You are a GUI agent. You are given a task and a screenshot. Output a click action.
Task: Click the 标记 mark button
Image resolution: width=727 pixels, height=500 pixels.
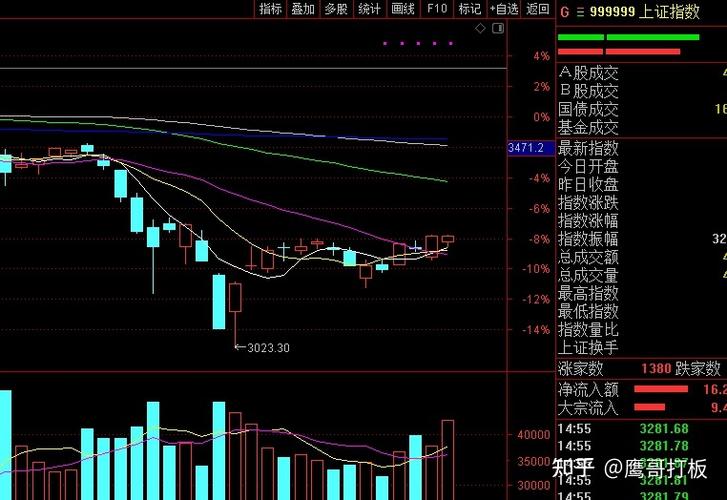[469, 9]
